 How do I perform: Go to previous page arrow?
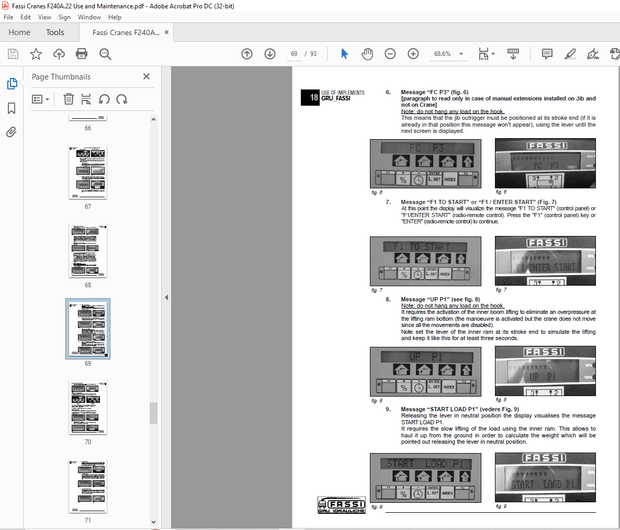tap(247, 54)
